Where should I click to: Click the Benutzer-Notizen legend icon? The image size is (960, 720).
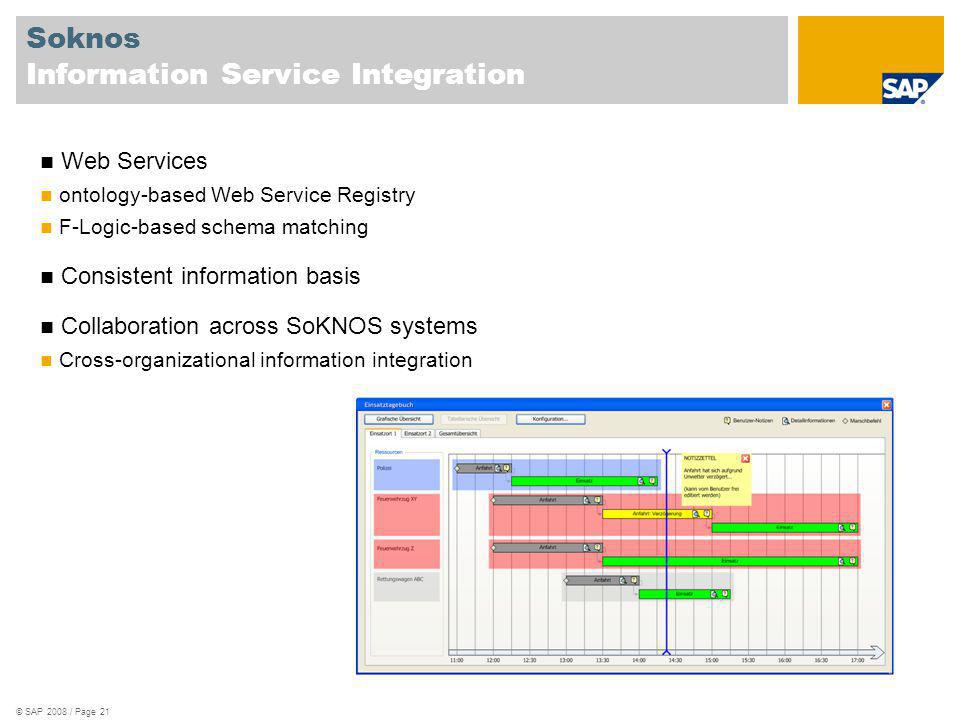(x=727, y=421)
